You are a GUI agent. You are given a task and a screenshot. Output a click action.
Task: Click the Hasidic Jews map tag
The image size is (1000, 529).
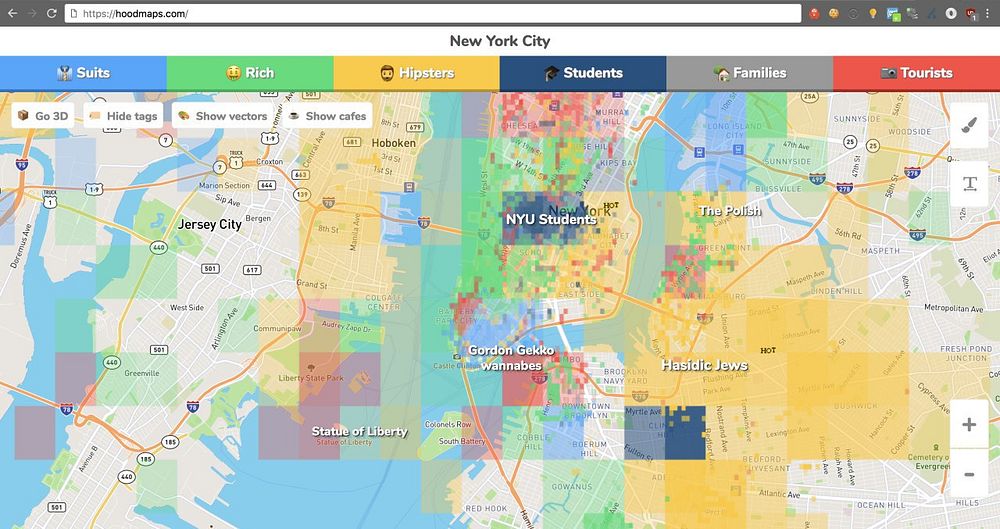[705, 366]
